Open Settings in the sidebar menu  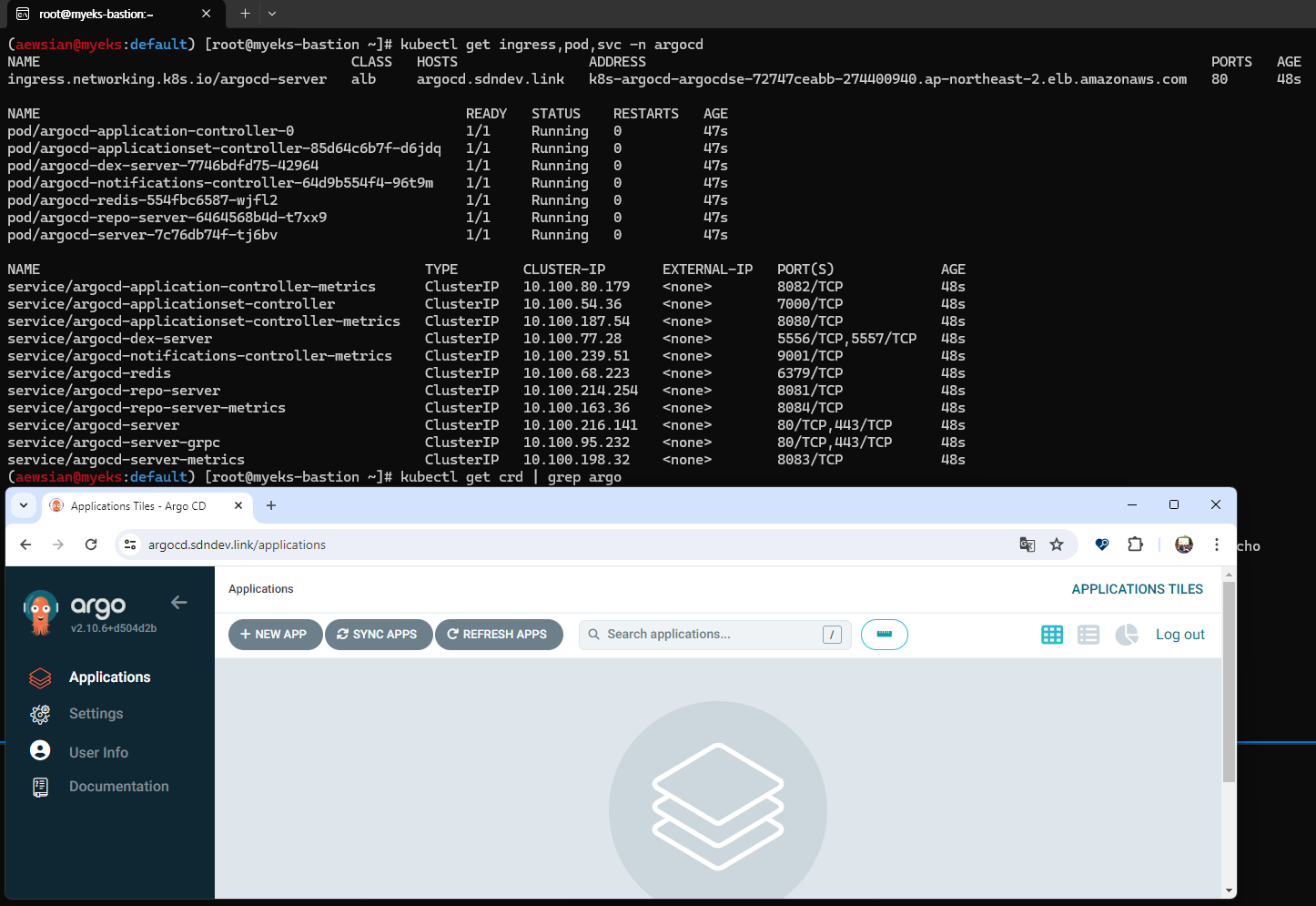click(96, 714)
